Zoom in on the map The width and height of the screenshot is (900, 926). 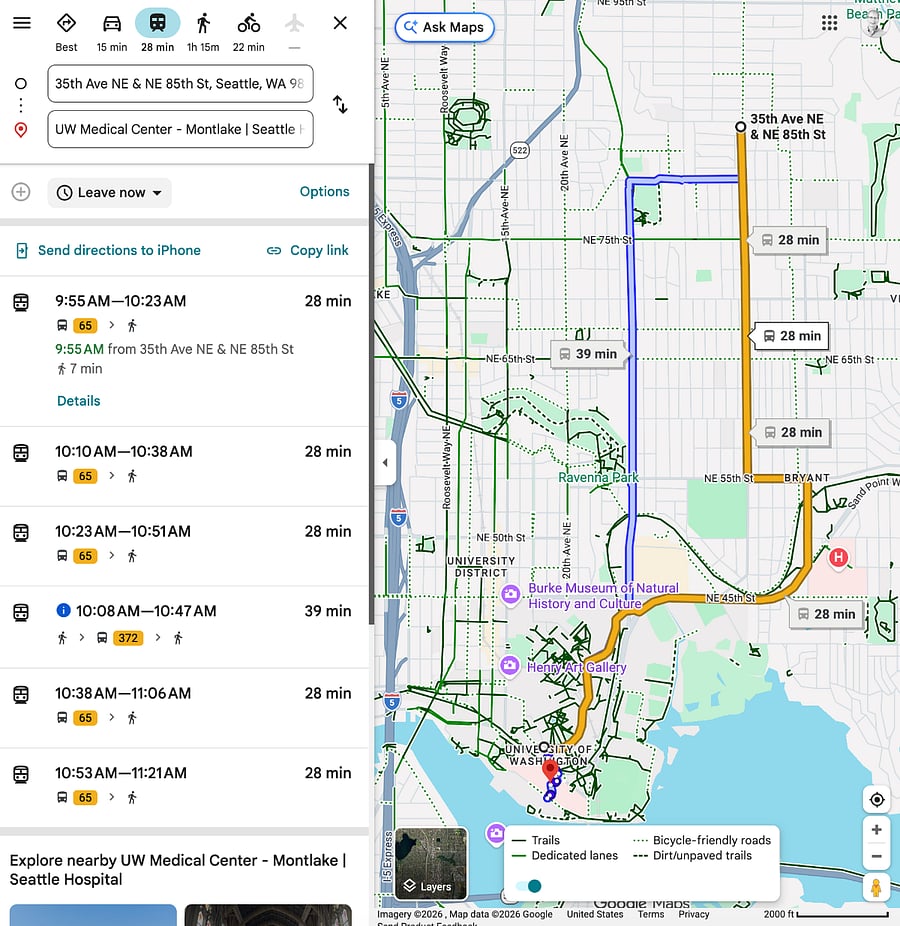[x=876, y=830]
